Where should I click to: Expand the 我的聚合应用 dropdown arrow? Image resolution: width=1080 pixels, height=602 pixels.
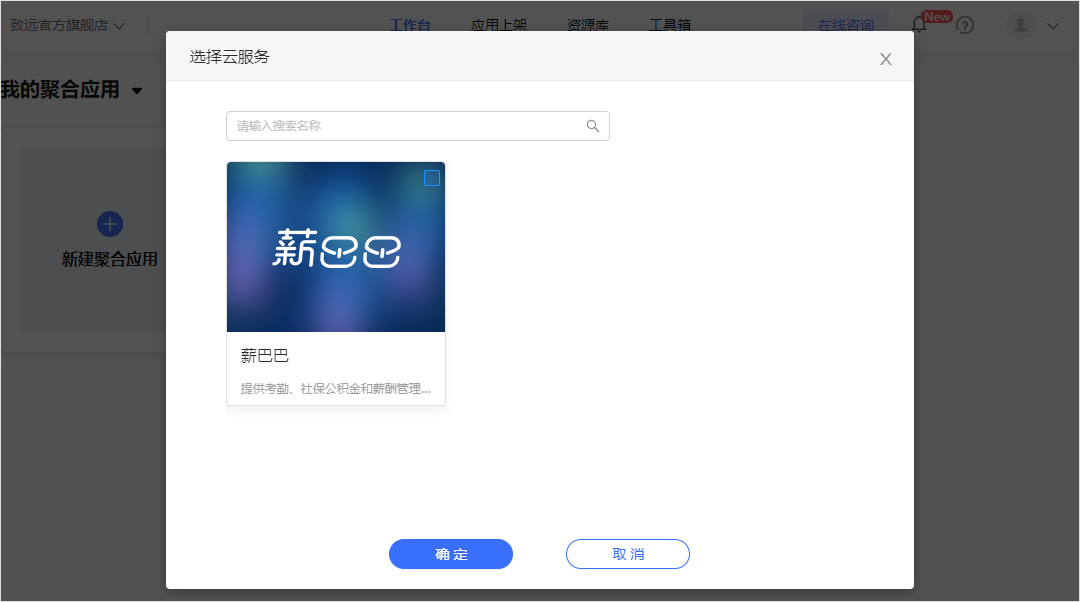point(137,91)
